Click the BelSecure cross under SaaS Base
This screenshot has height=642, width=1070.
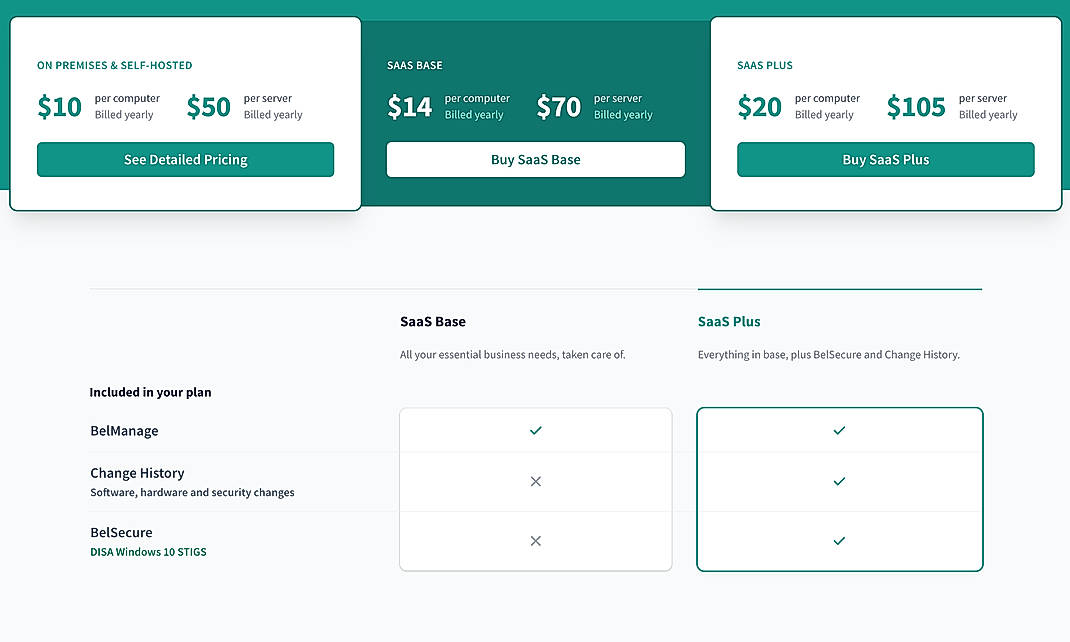(x=535, y=540)
